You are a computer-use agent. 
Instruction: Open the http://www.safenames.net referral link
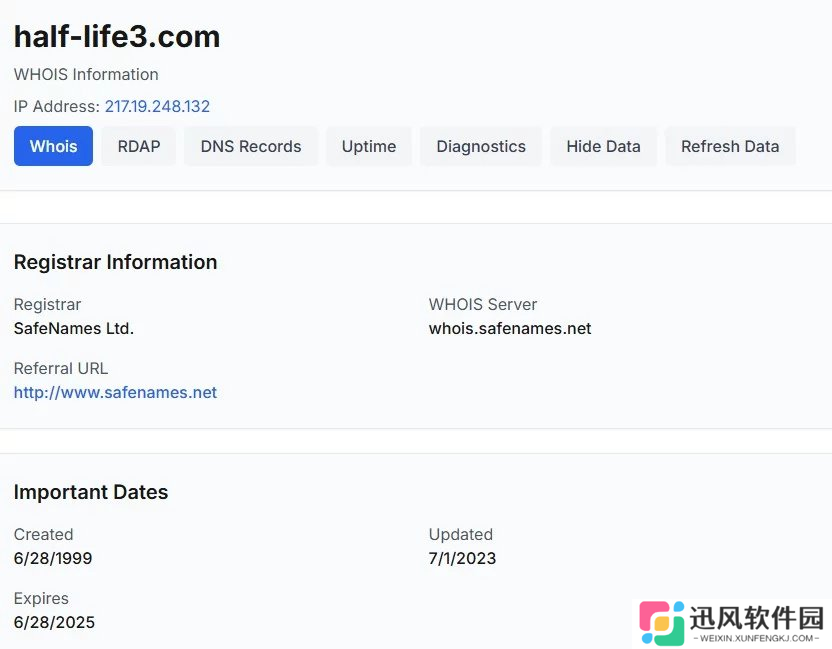coord(115,392)
